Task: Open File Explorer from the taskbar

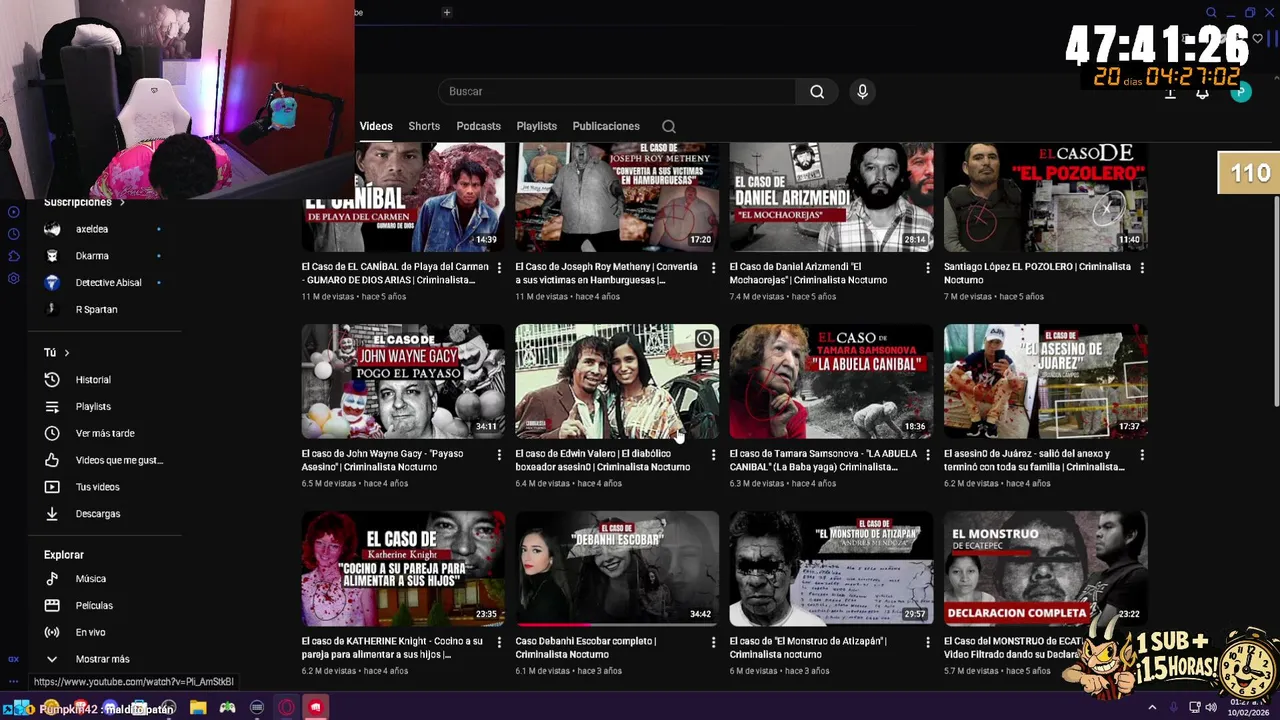Action: pos(198,708)
